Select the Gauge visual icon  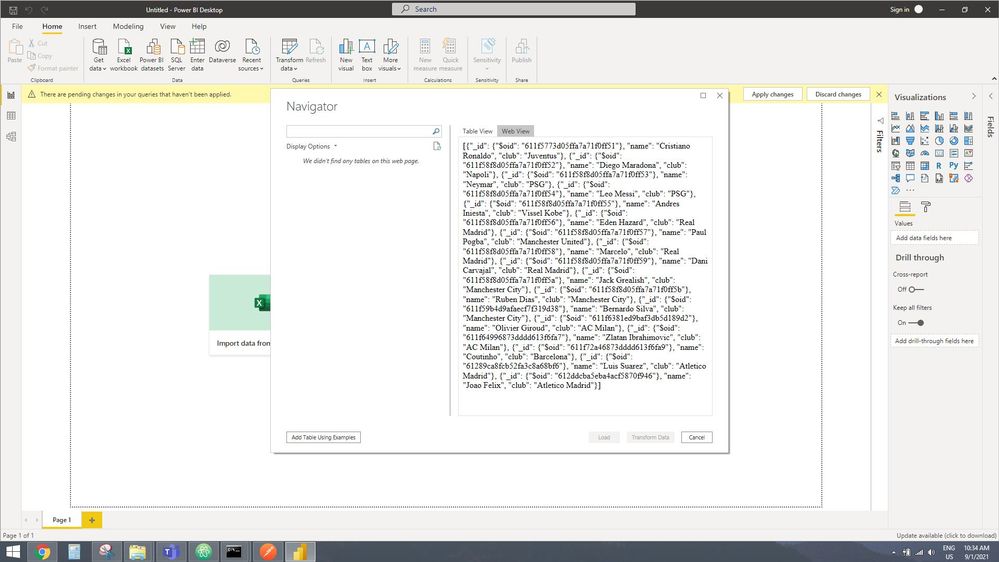(924, 153)
